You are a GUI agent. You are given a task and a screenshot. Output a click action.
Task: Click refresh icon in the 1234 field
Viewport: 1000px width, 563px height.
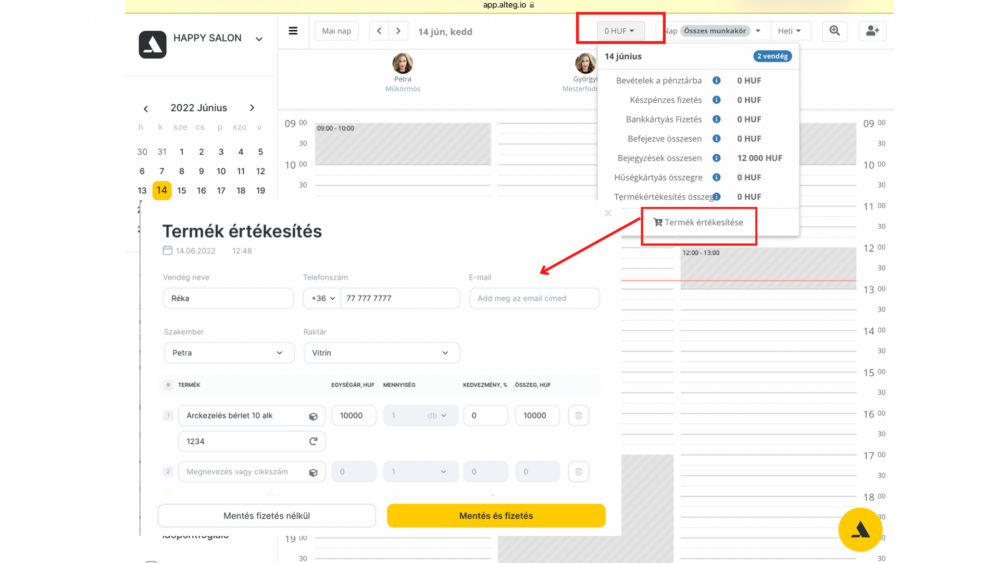313,441
